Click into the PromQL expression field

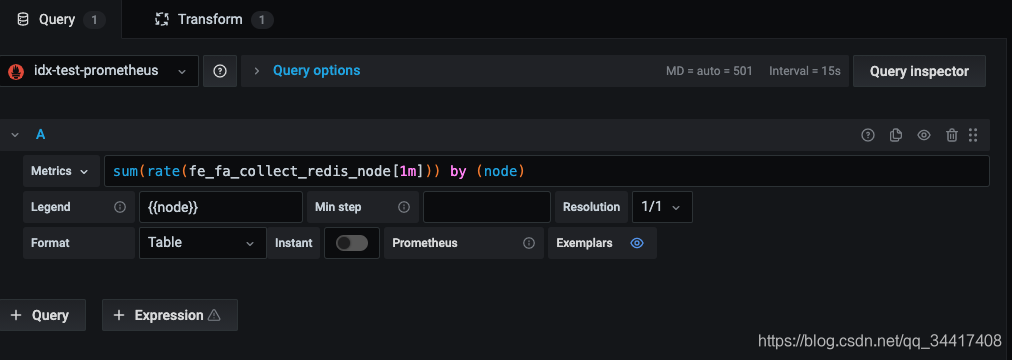[x=547, y=171]
